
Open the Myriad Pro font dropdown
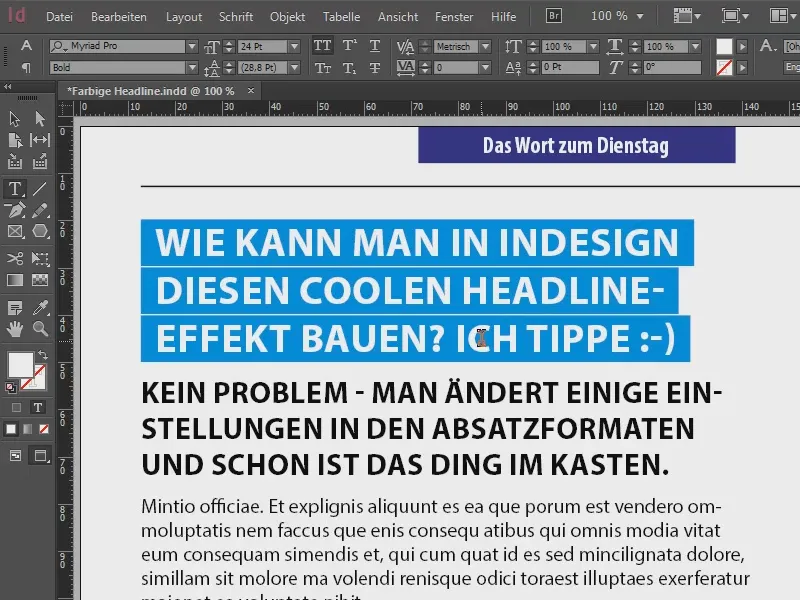[x=192, y=46]
